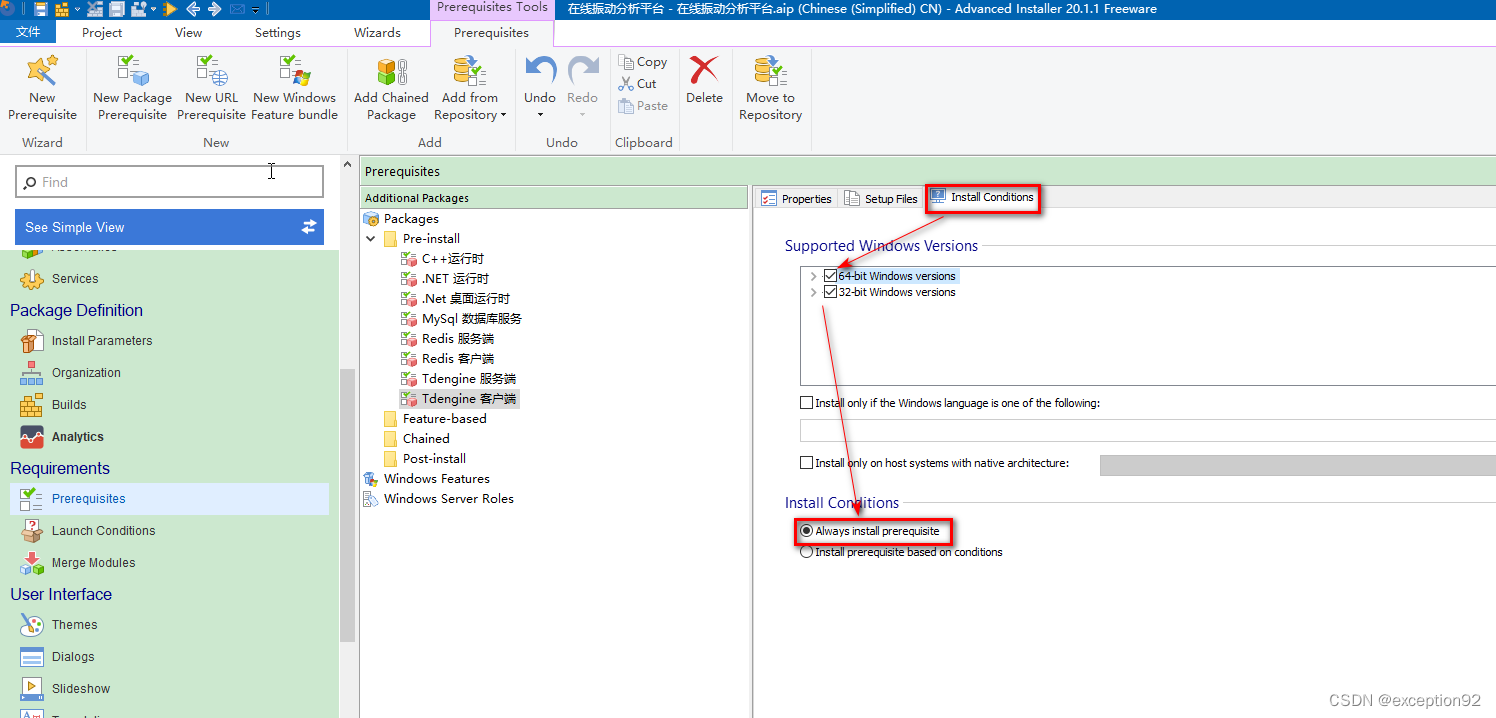Viewport: 1496px width, 718px height.
Task: Open Slideshow page in sidebar
Action: [x=81, y=689]
